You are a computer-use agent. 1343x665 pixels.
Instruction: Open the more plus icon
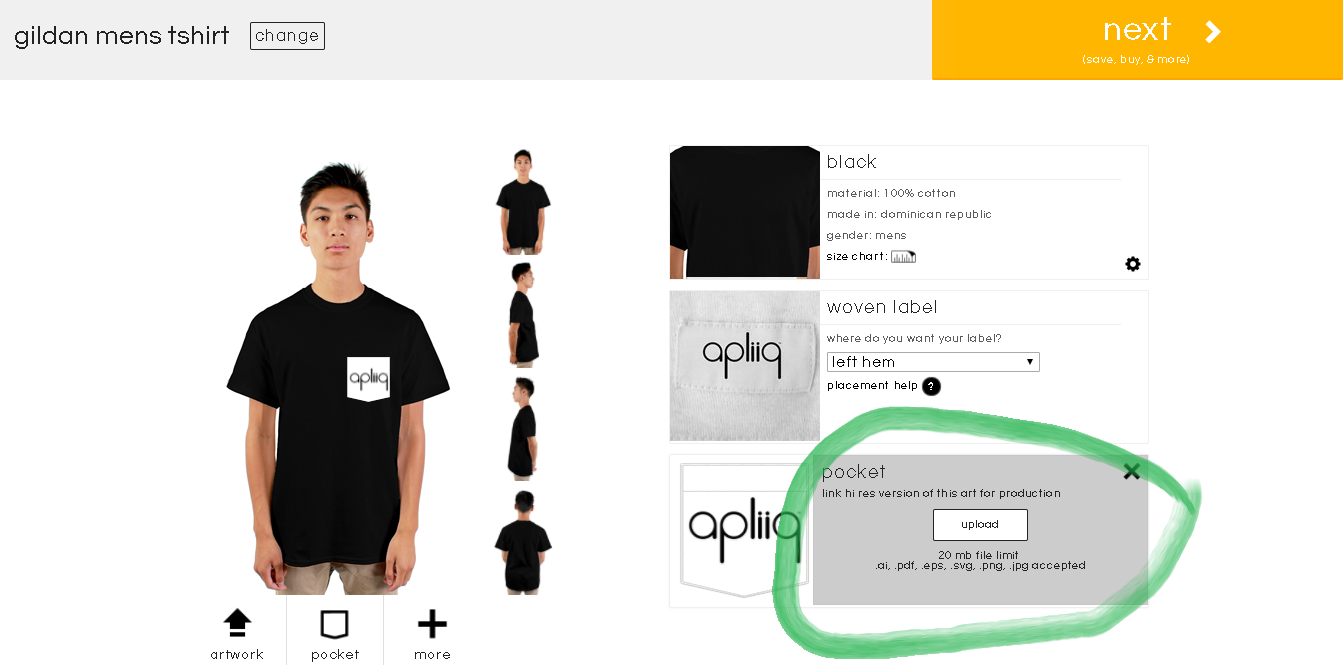click(432, 625)
